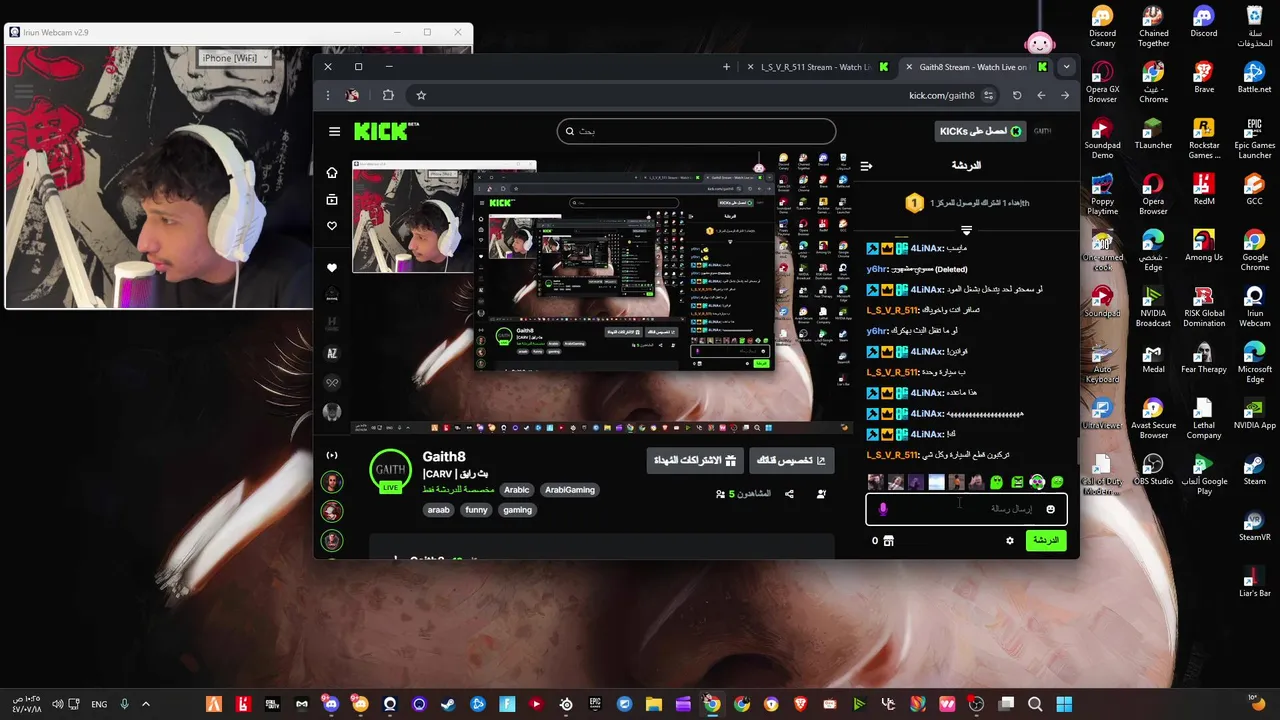Click the share icon under stream
The width and height of the screenshot is (1280, 720).
point(789,494)
